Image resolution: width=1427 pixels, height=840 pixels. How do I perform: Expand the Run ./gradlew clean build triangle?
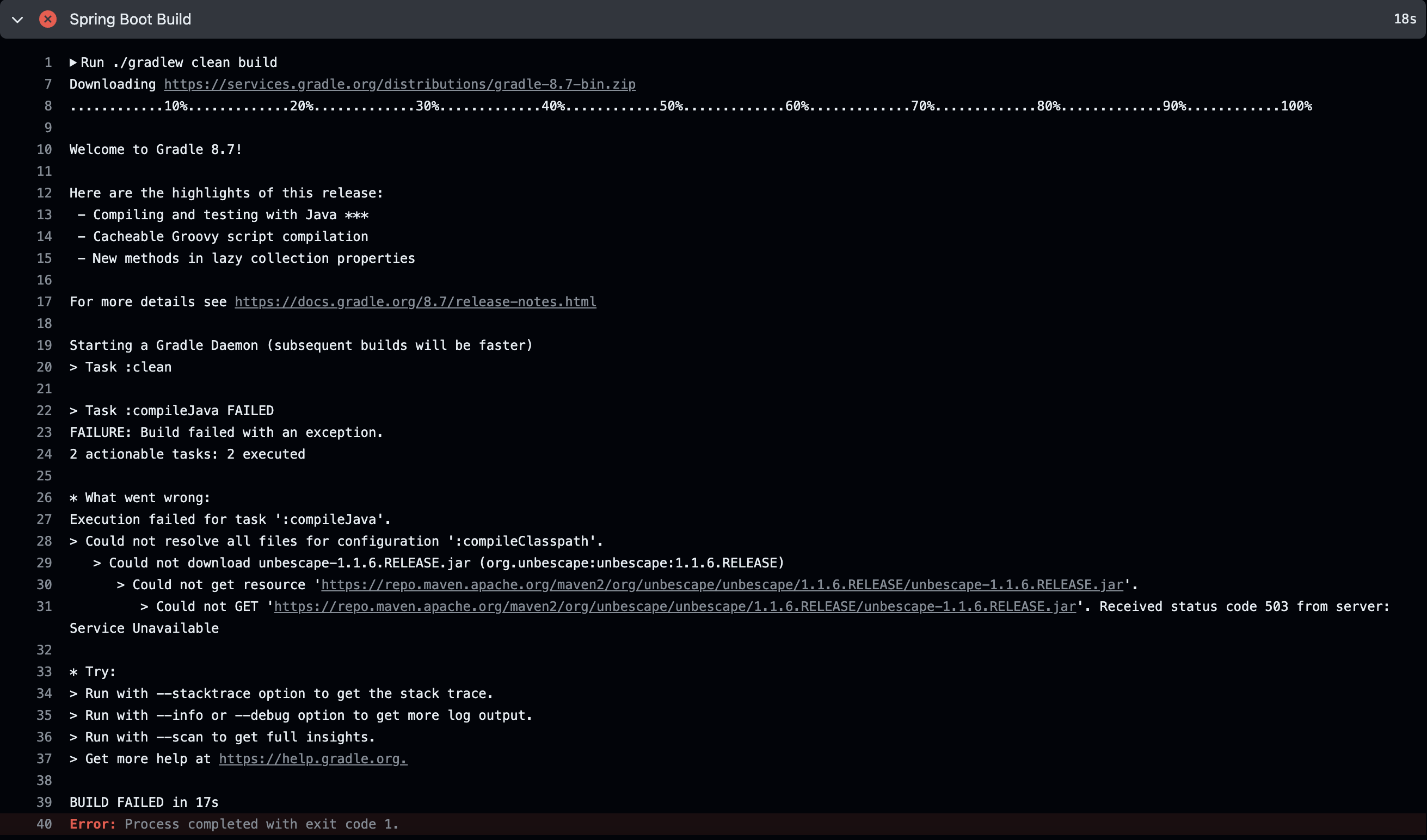click(73, 63)
